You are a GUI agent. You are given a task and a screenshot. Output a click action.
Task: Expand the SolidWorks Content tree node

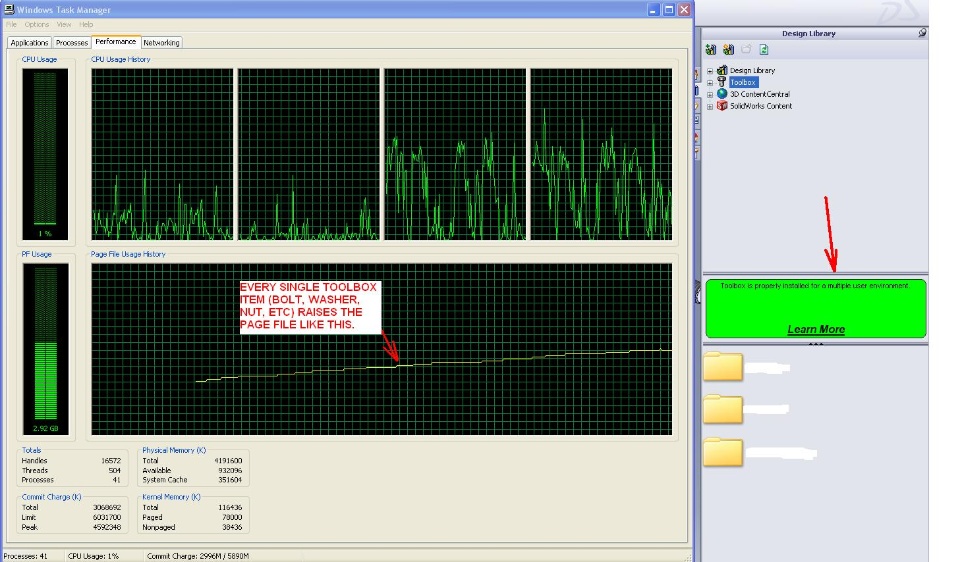(x=710, y=107)
